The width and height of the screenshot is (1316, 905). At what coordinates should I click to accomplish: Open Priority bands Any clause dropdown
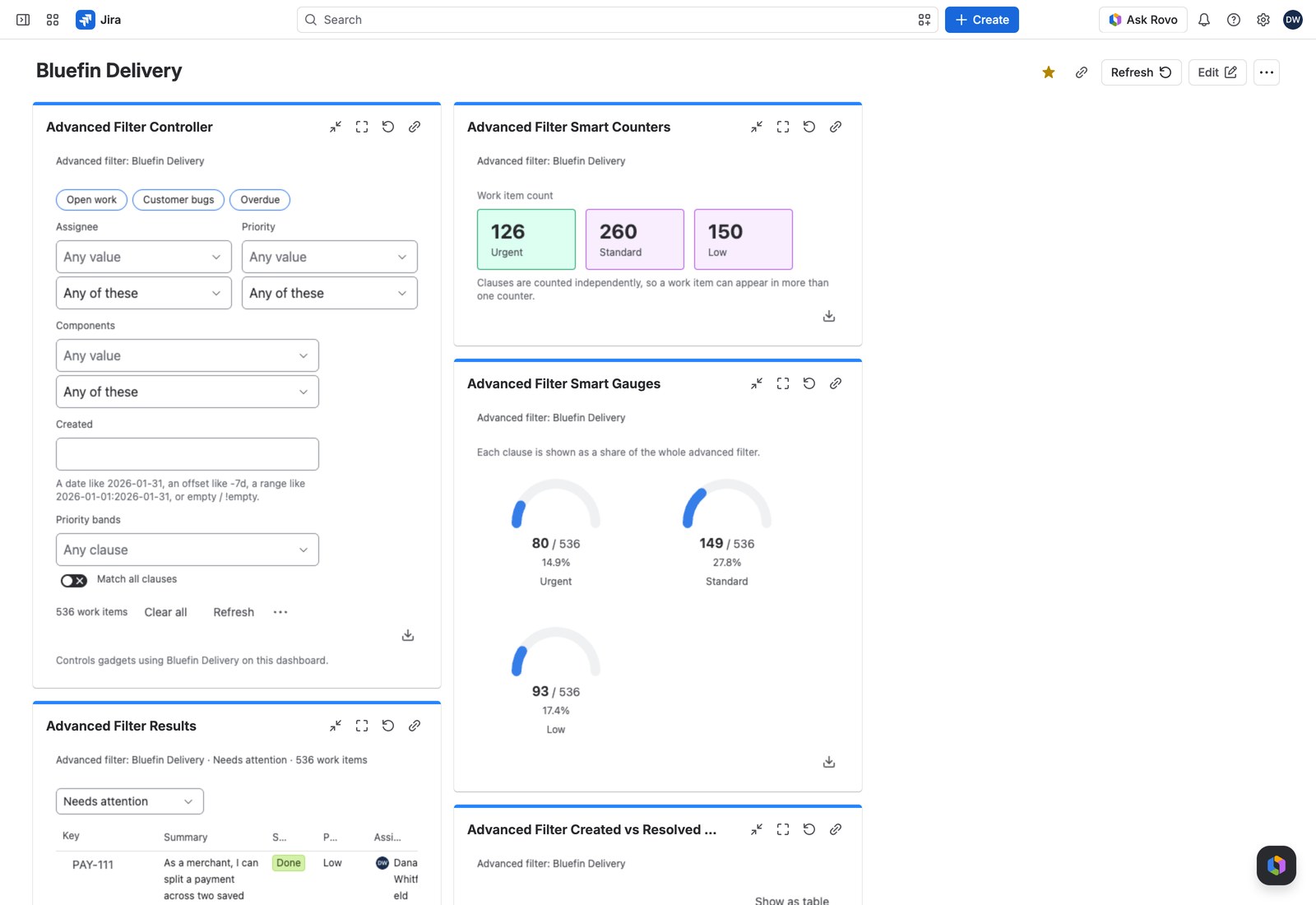point(188,550)
